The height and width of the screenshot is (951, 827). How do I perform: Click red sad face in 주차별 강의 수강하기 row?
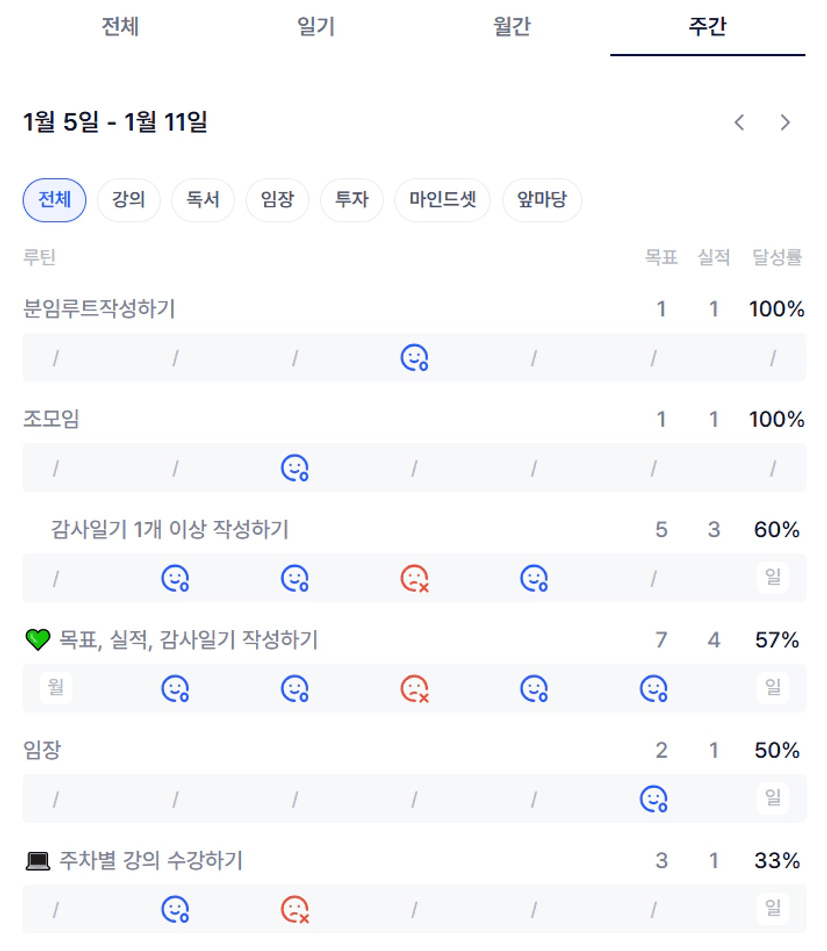point(294,909)
